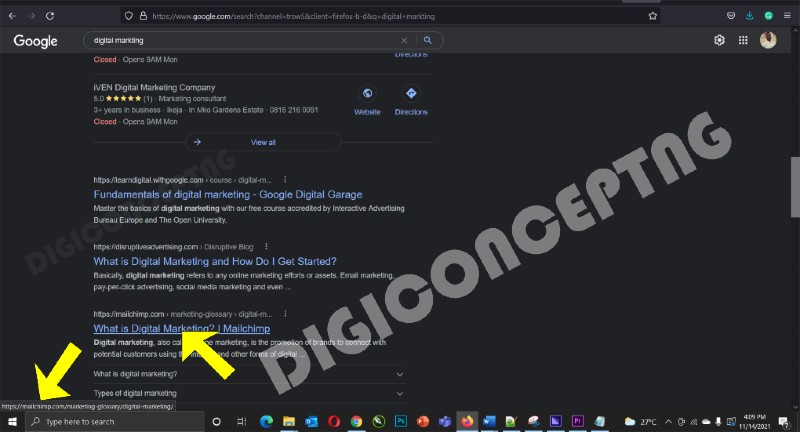Open 'What is Digital Marketing and How Do I Get Started?'
The image size is (800, 432).
(215, 261)
